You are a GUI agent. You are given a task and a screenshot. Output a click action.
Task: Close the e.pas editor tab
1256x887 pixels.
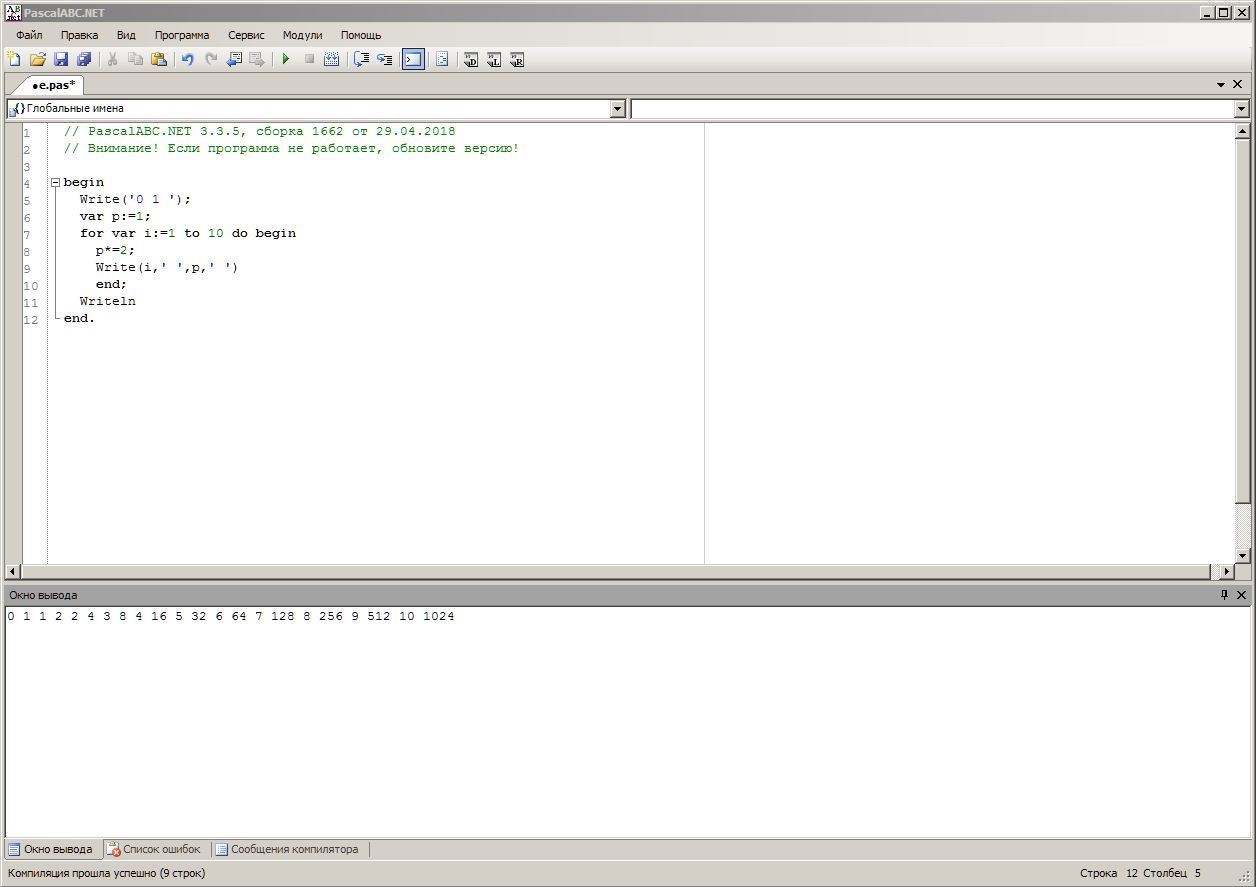[1238, 85]
